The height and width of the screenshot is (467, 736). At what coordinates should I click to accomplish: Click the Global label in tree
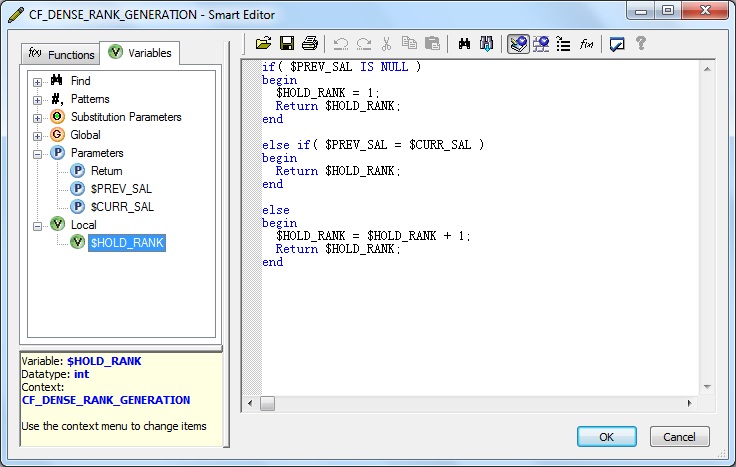click(x=85, y=135)
